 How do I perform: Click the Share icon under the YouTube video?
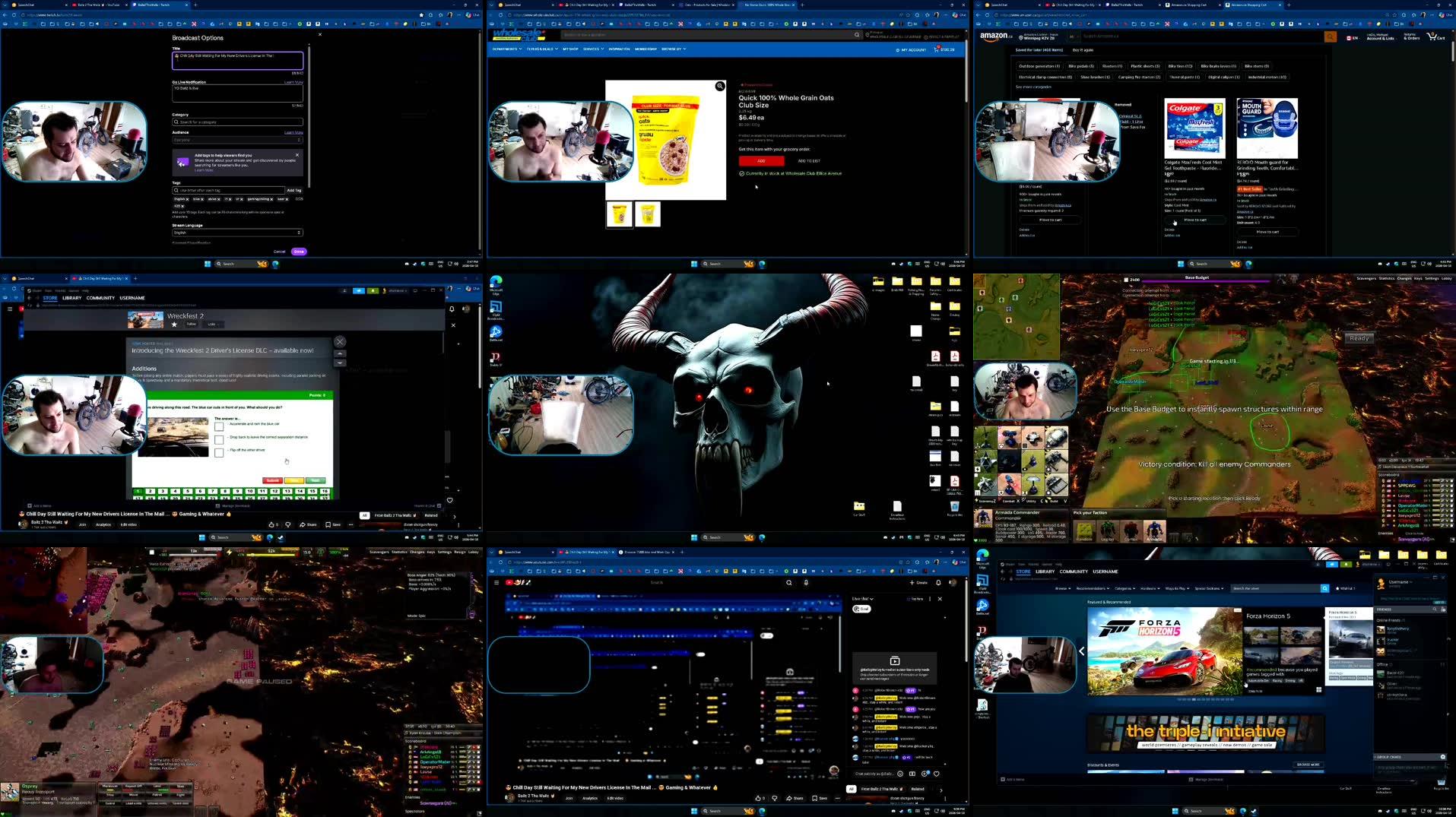point(794,798)
